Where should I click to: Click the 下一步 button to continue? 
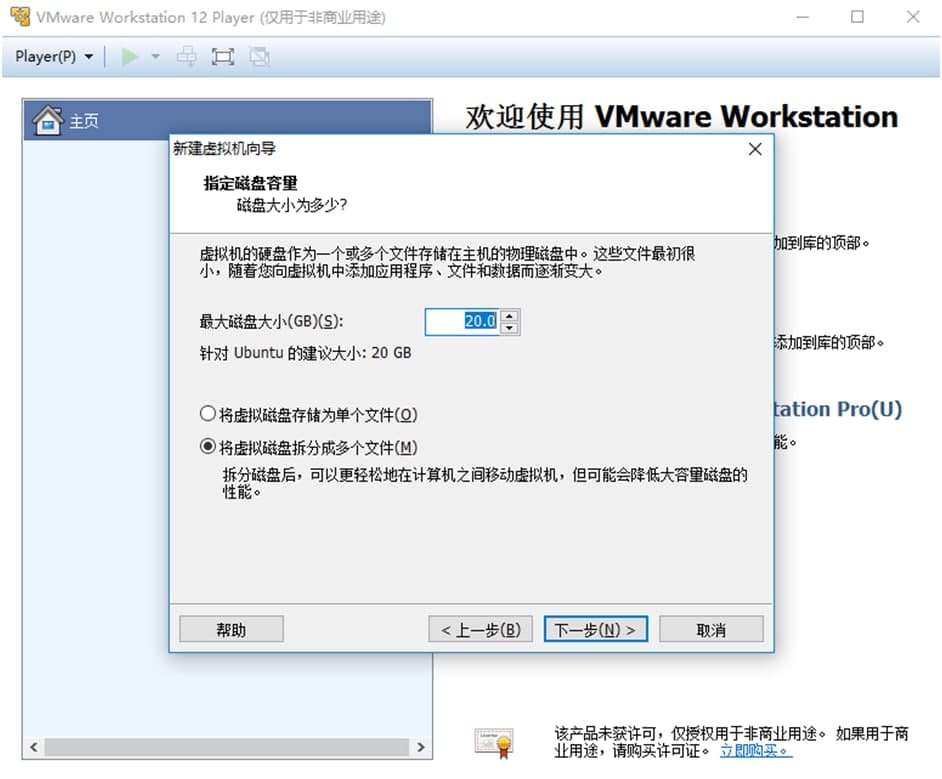(x=595, y=628)
